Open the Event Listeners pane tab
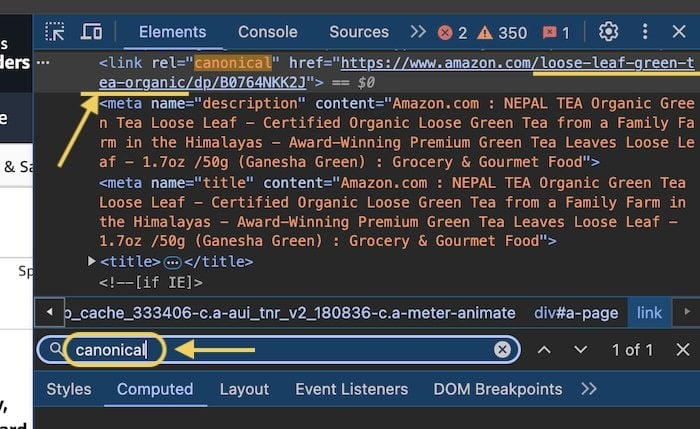 (x=351, y=389)
